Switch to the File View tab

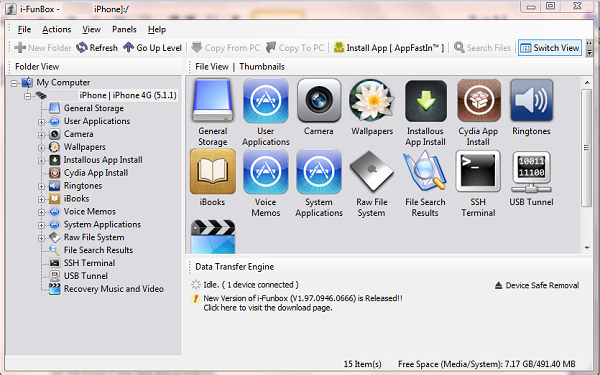[x=212, y=67]
